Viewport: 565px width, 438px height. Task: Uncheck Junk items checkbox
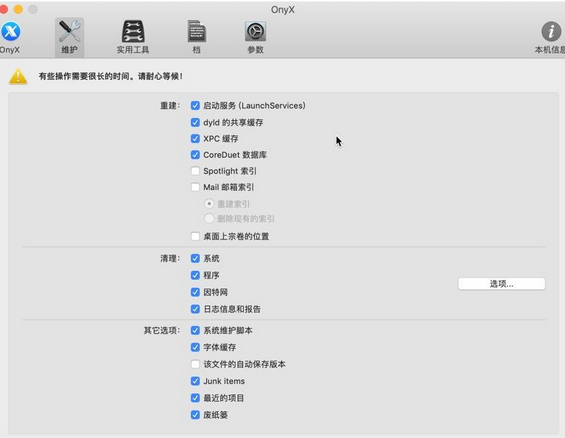coord(195,381)
